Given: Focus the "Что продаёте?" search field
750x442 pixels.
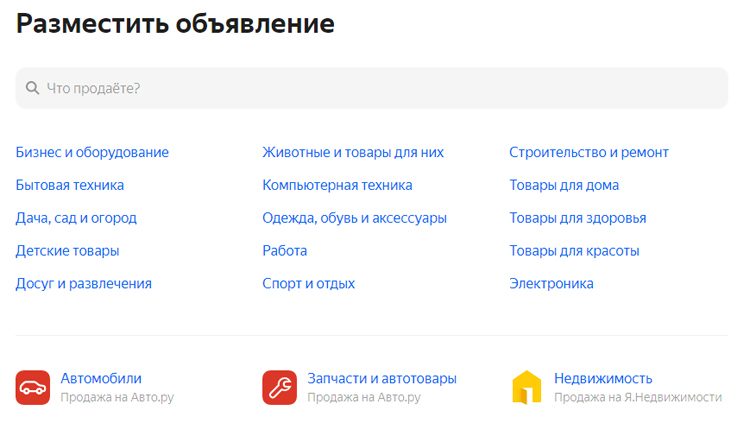Looking at the screenshot, I should (x=380, y=88).
